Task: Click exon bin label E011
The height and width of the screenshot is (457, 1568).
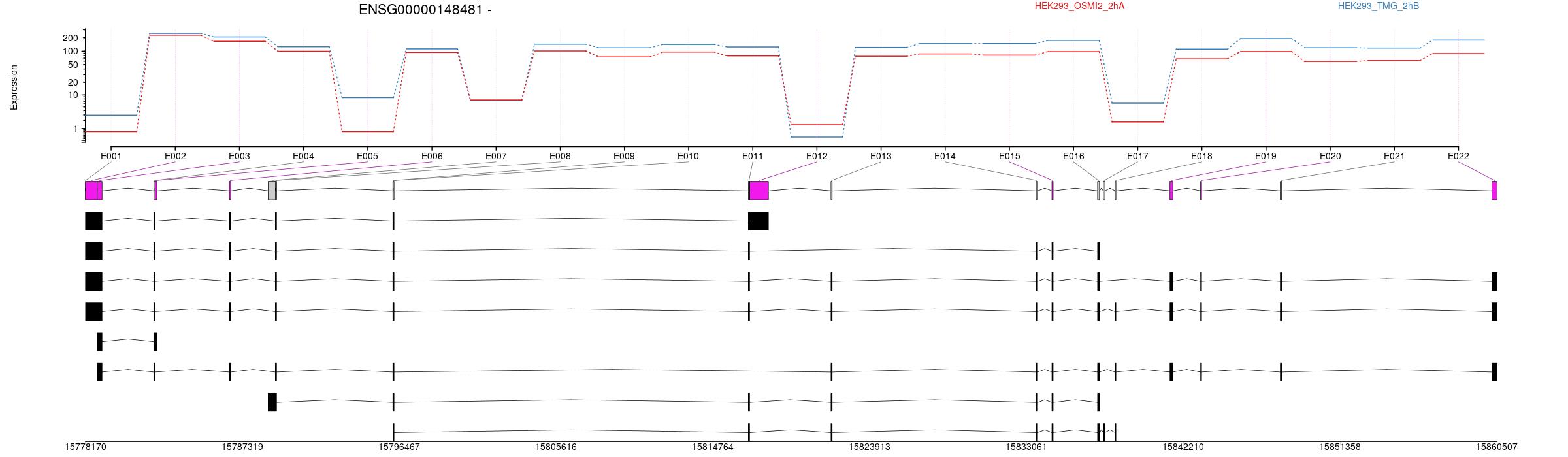Action: [753, 156]
